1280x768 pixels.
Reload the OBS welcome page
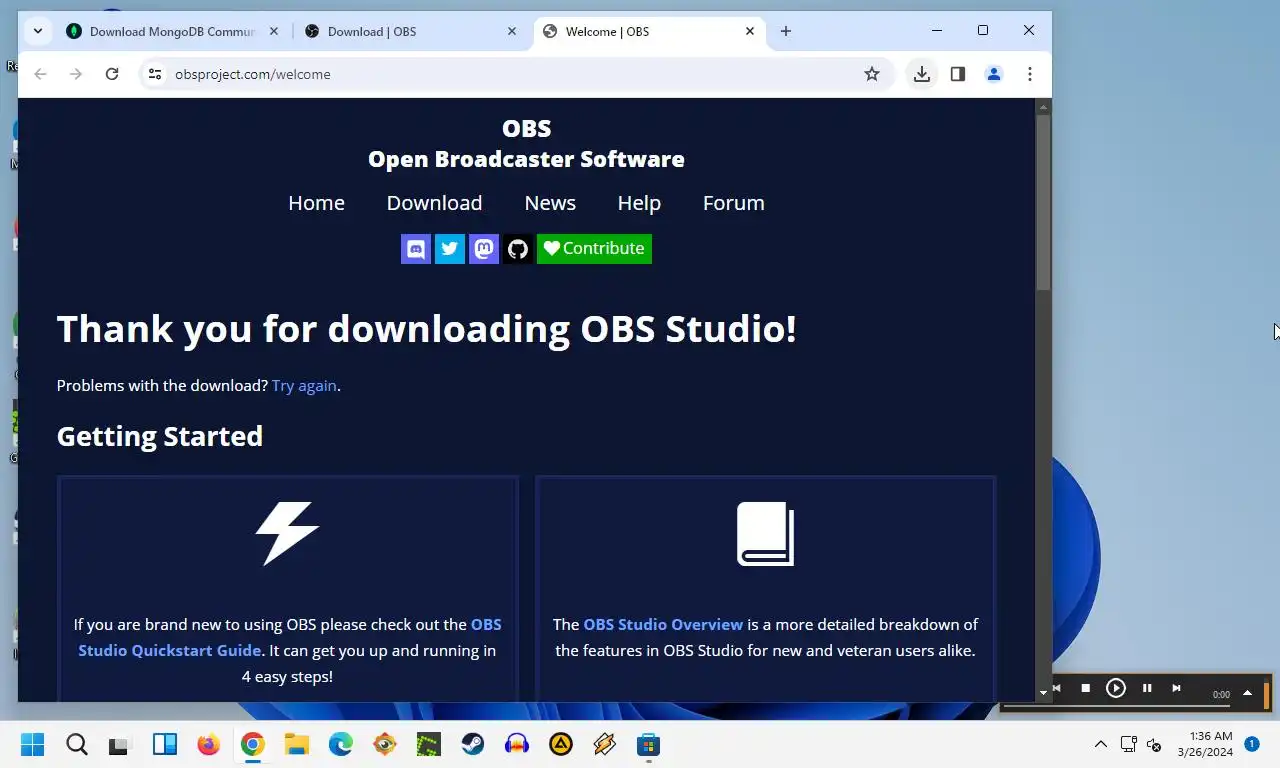coord(112,74)
